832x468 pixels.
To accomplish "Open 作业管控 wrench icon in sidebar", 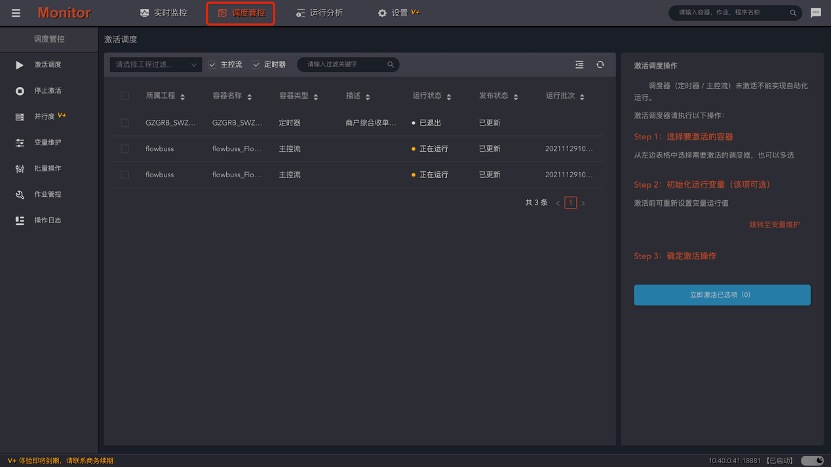I will tap(20, 195).
